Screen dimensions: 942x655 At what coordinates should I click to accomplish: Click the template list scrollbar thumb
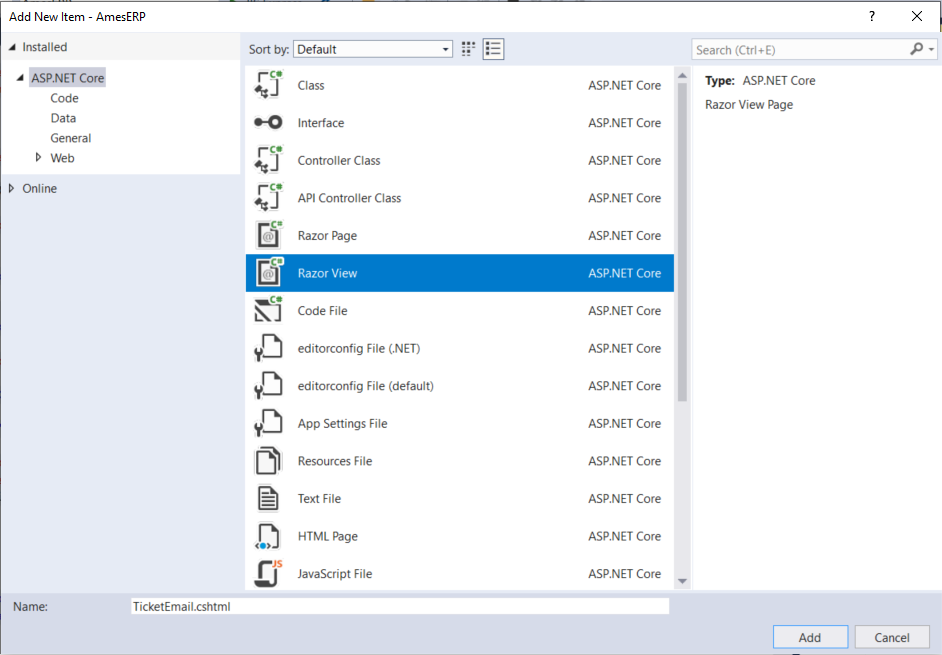[x=682, y=242]
